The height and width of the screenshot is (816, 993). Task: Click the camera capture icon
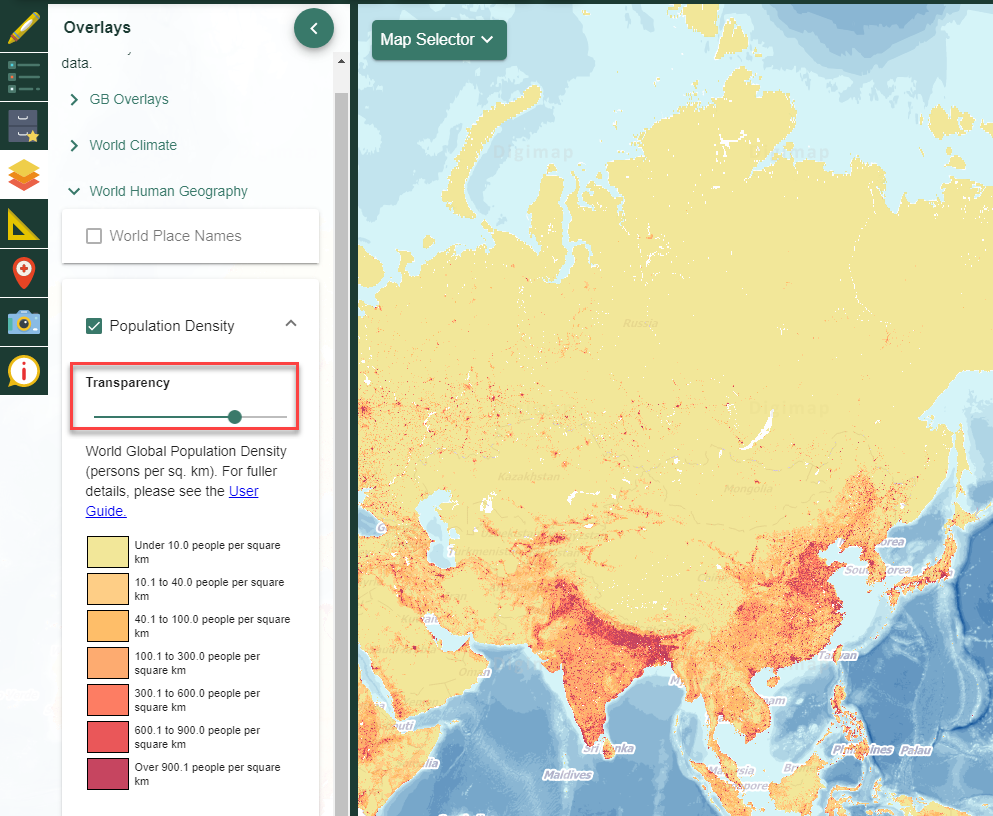pos(24,321)
